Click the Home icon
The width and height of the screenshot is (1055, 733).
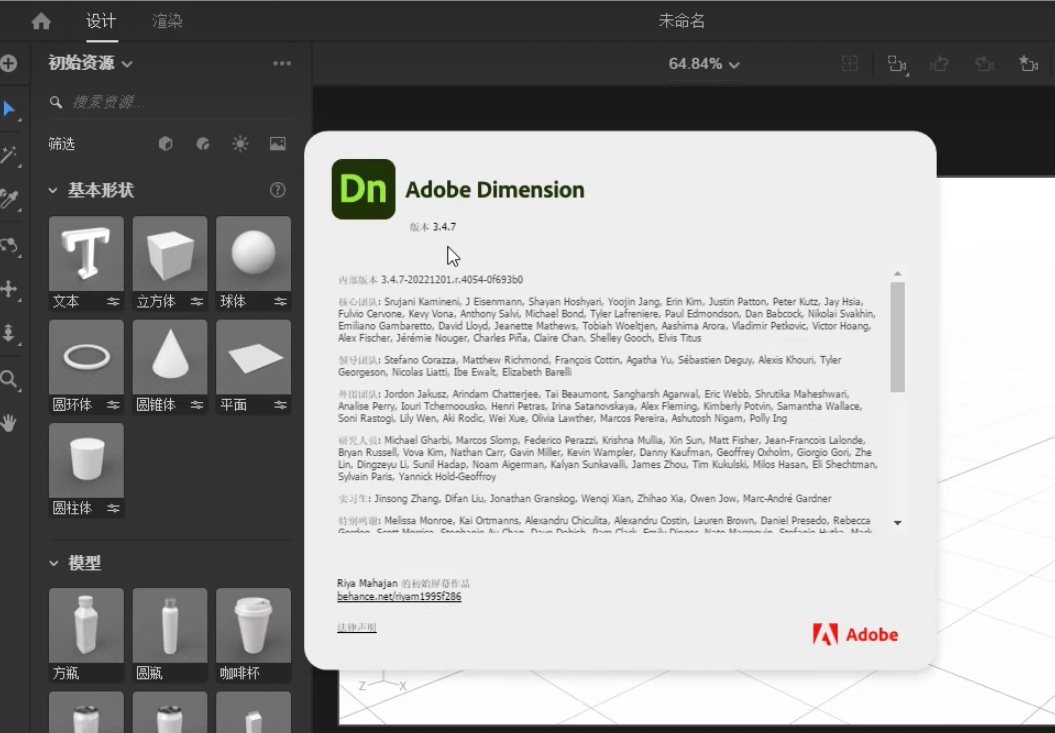tap(41, 21)
